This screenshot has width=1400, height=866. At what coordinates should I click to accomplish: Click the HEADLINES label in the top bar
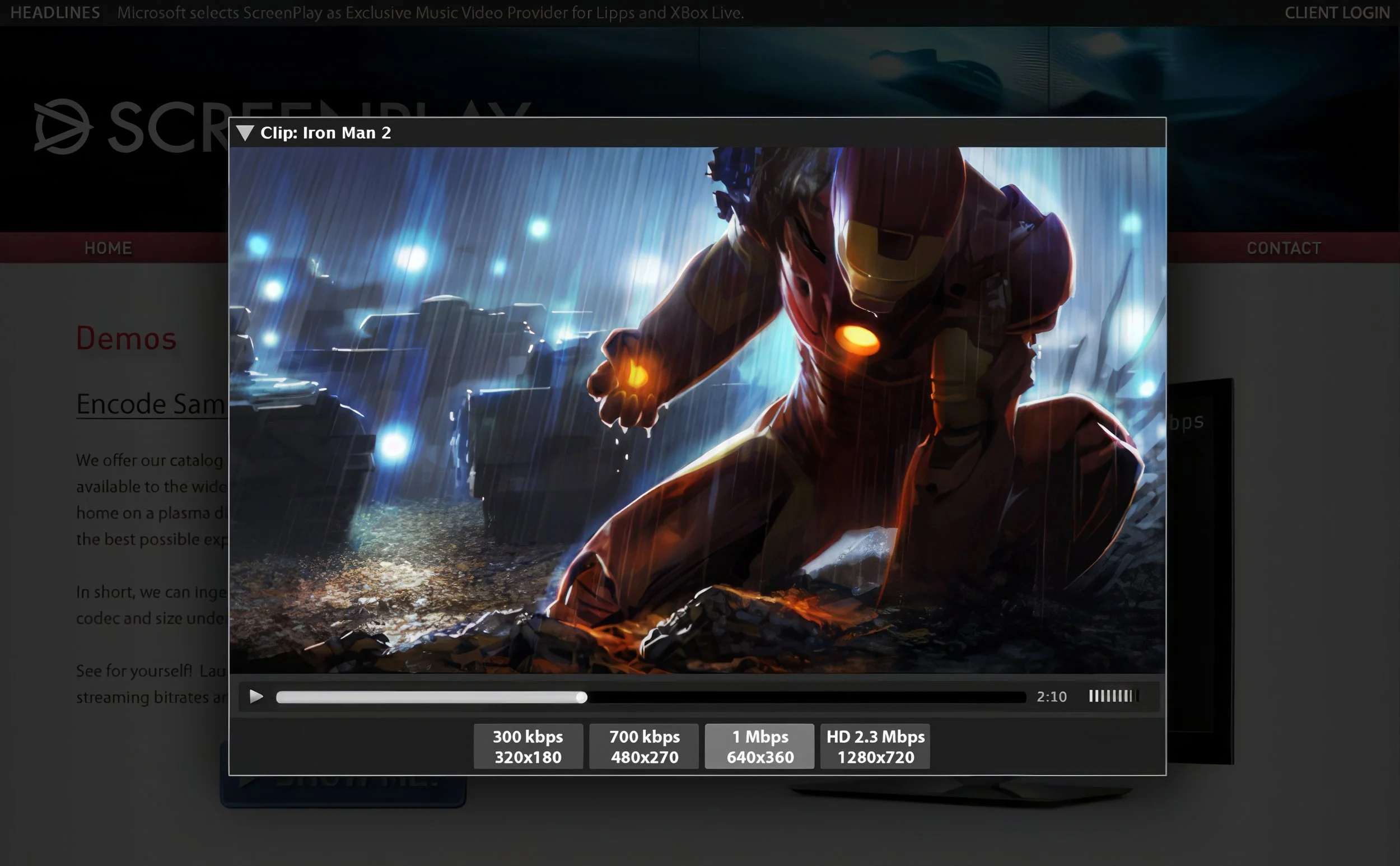(55, 12)
